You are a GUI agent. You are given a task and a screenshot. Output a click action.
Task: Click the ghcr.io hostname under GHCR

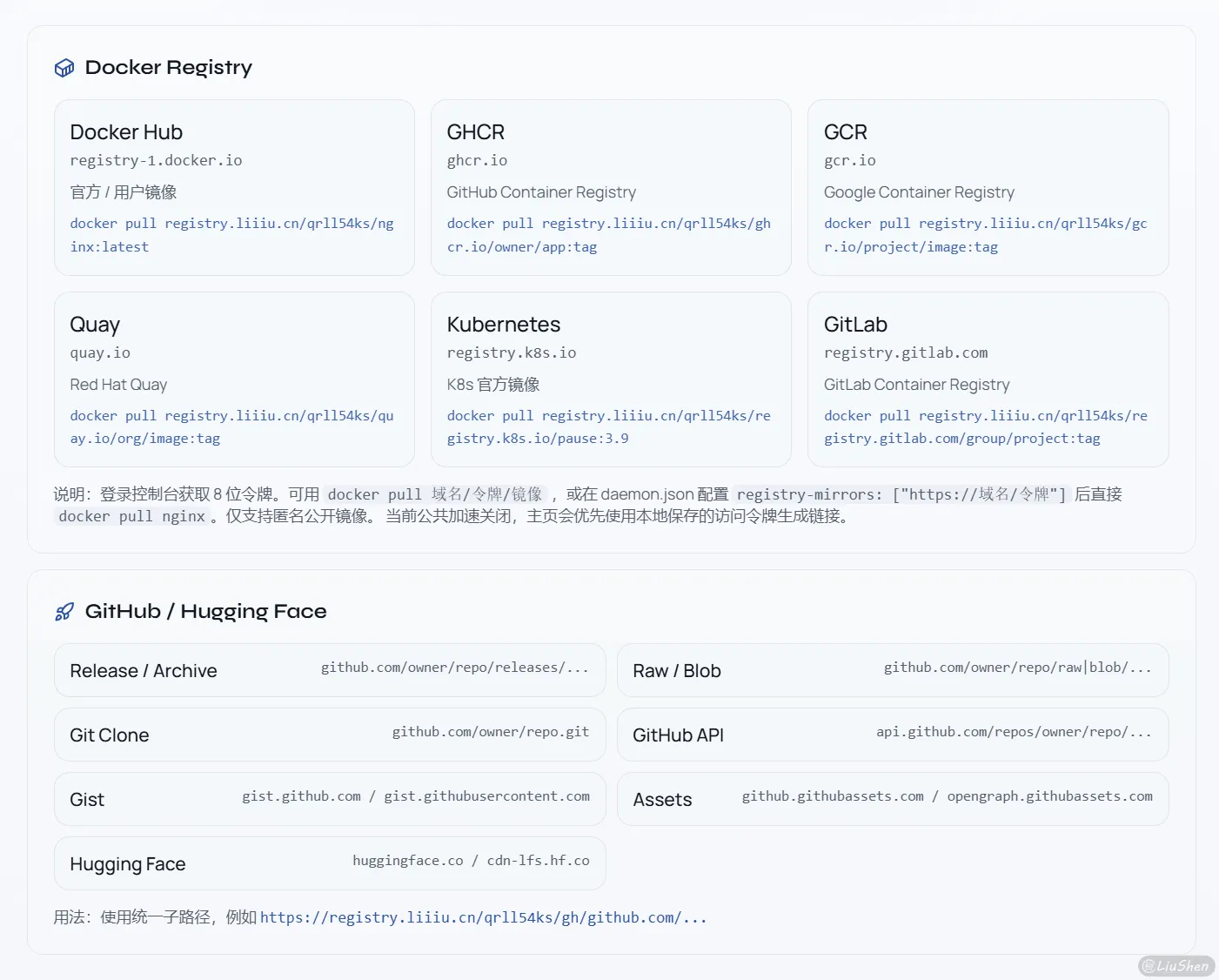click(477, 160)
